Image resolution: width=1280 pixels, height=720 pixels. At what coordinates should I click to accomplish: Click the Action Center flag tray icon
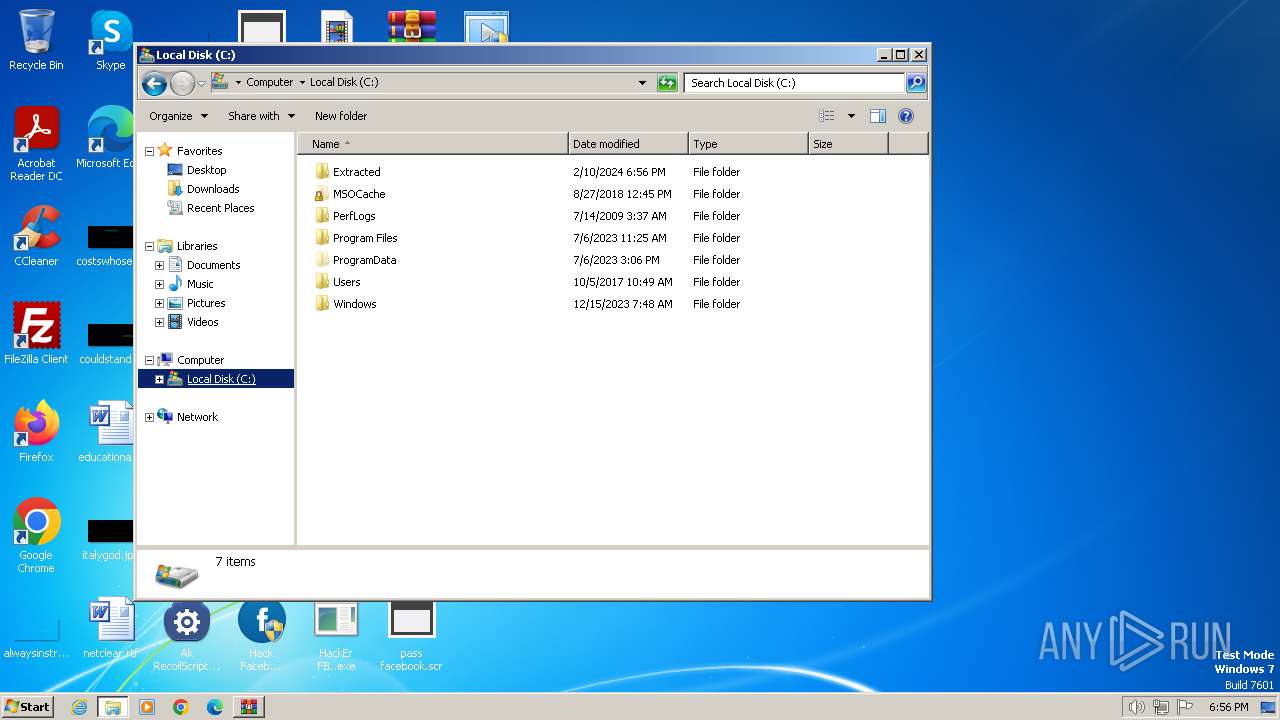click(1185, 707)
